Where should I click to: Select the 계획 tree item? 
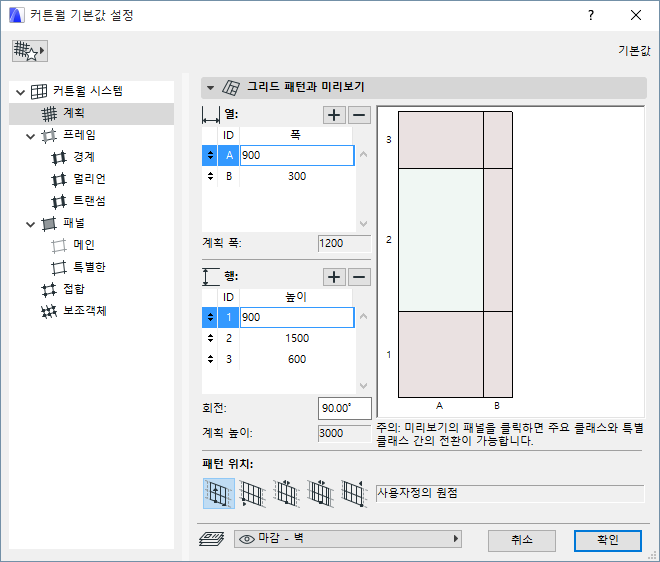(x=91, y=113)
